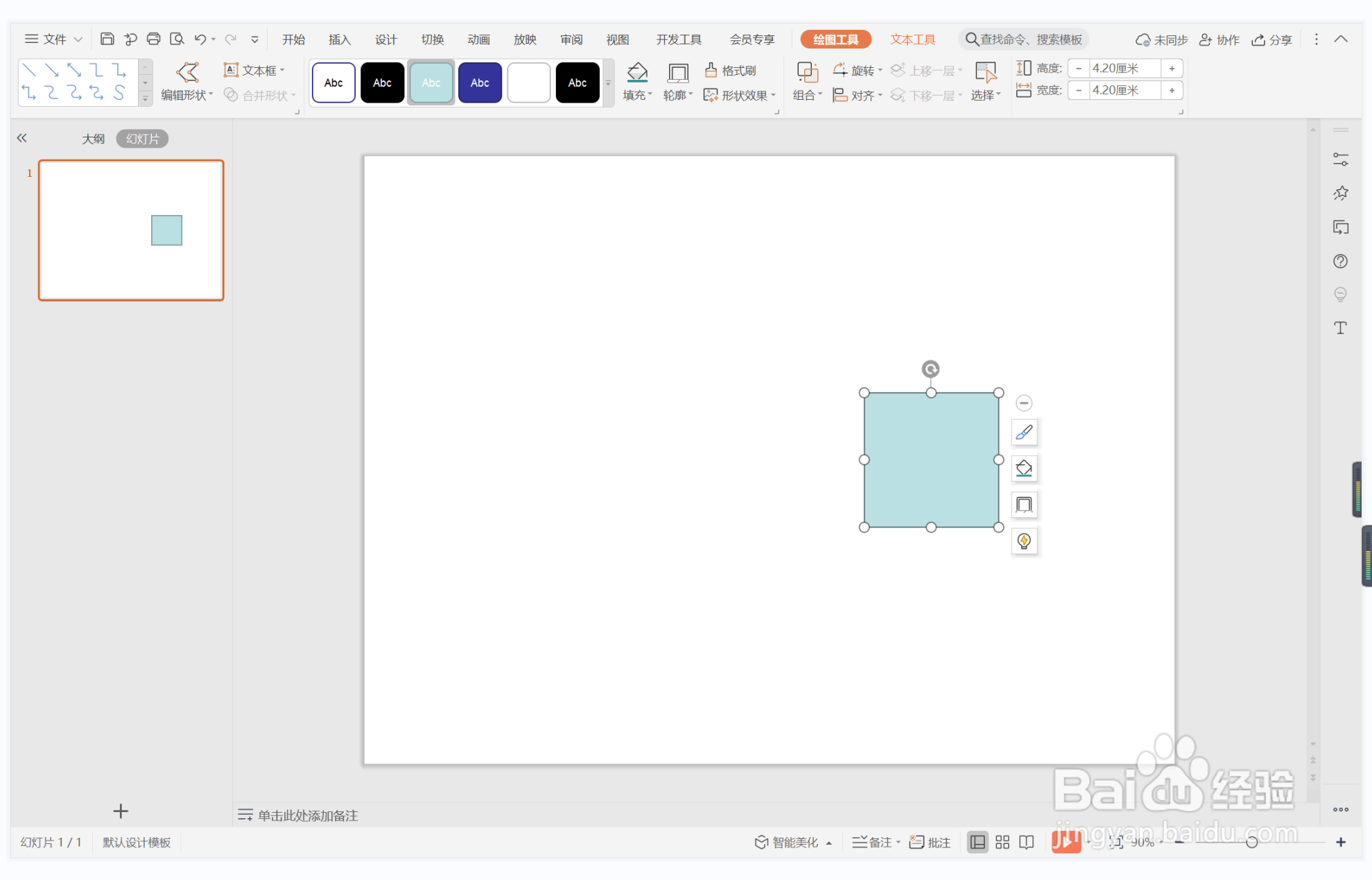Click the Smart Beautify (智能美化) button
The width and height of the screenshot is (1372, 880).
[x=787, y=842]
